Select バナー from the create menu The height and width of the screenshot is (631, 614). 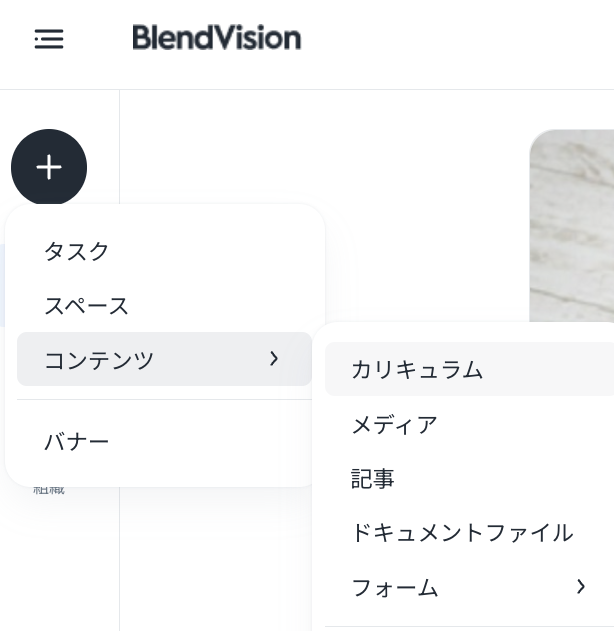pos(77,441)
